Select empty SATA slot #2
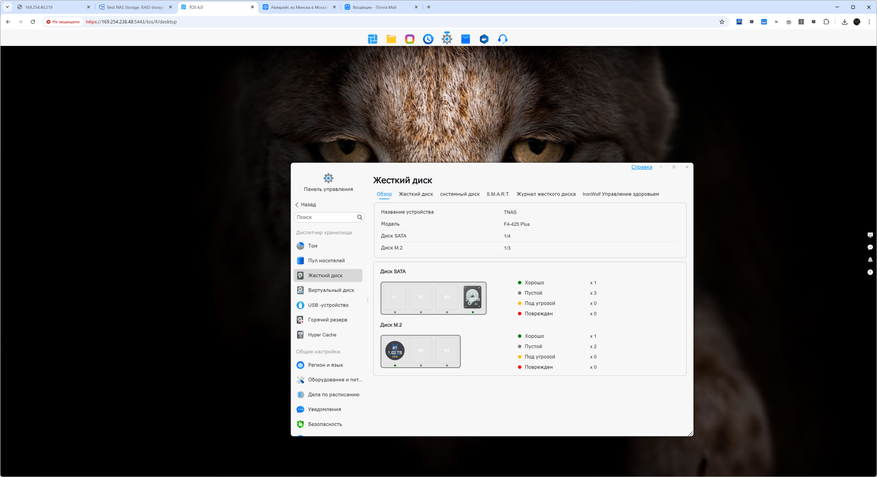This screenshot has height=477, width=877. (421, 297)
